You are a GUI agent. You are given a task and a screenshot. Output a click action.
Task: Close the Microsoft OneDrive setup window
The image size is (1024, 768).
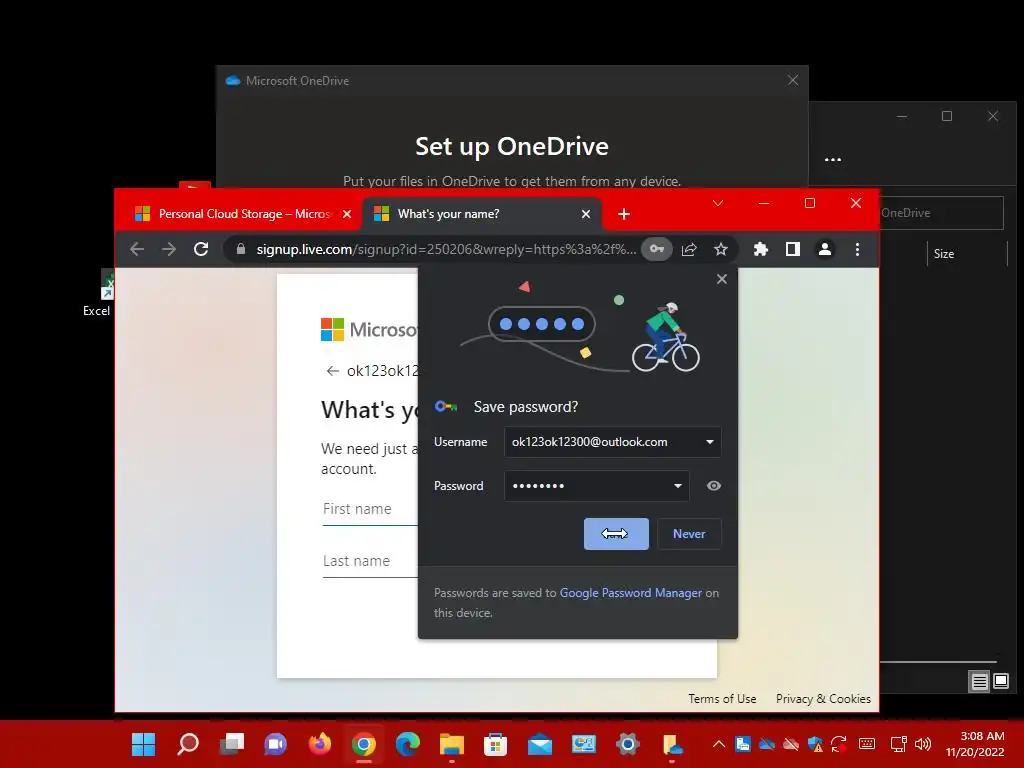[793, 80]
